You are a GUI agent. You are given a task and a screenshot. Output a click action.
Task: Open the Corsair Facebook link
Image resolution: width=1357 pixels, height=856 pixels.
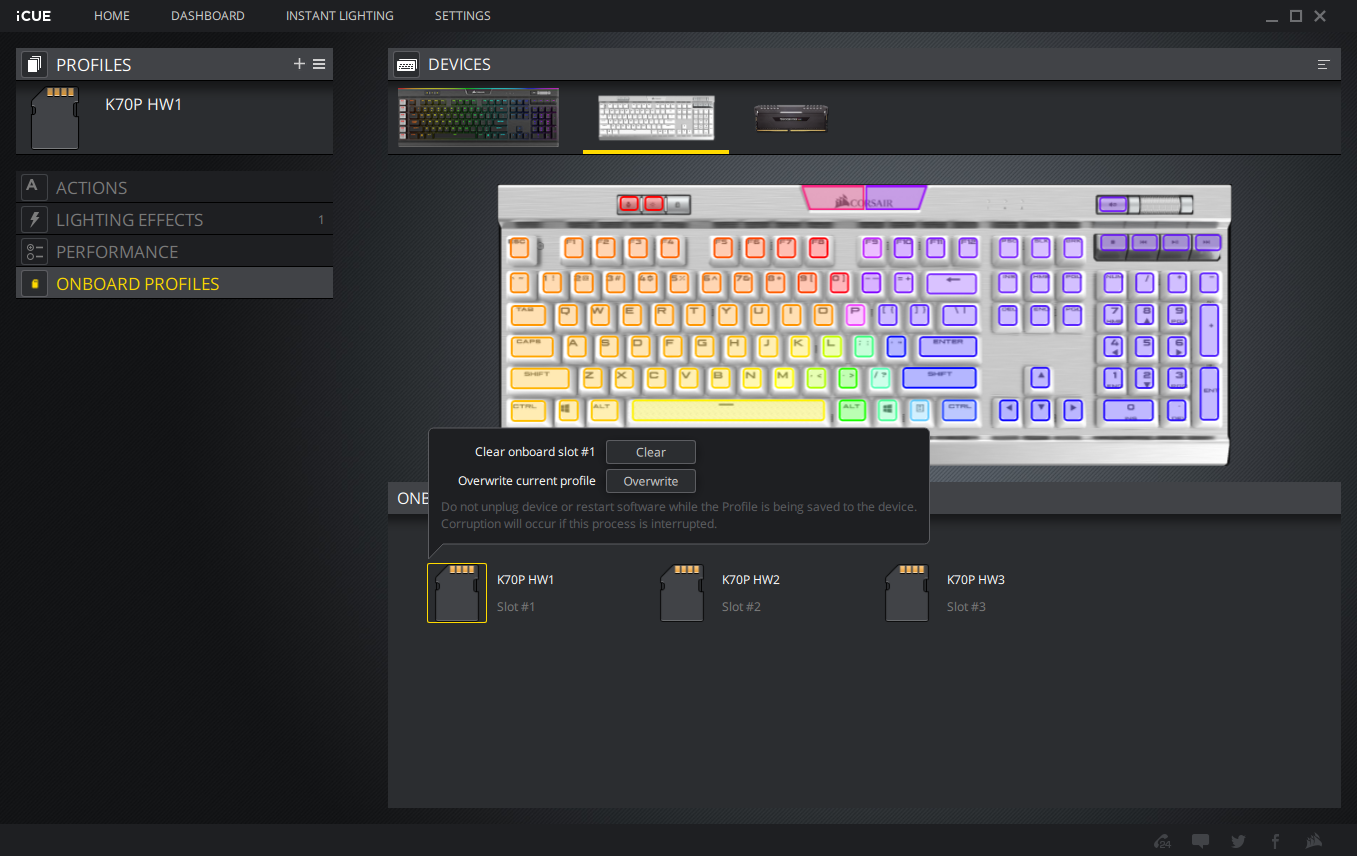[x=1275, y=841]
